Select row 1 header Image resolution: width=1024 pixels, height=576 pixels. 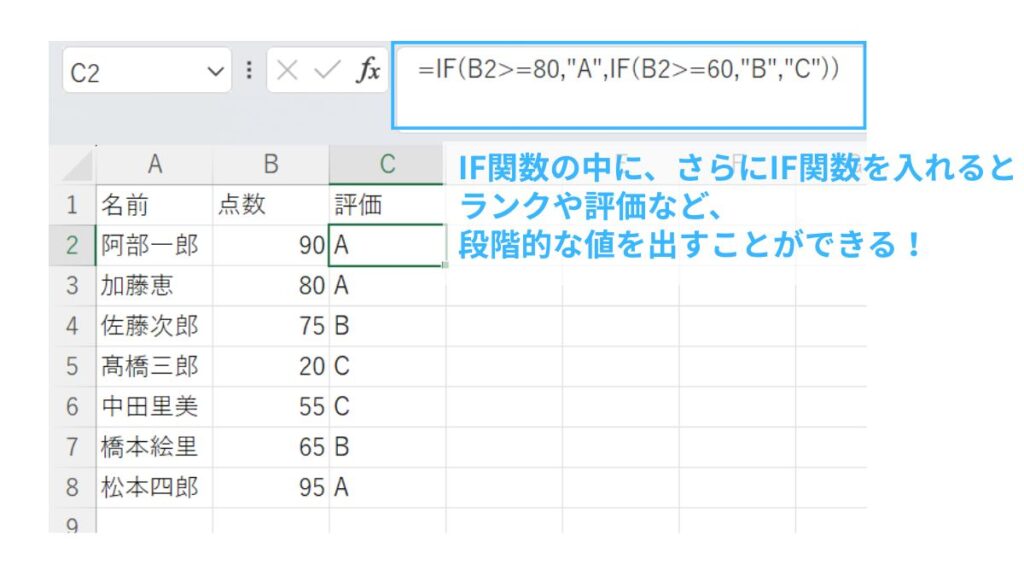[x=72, y=205]
